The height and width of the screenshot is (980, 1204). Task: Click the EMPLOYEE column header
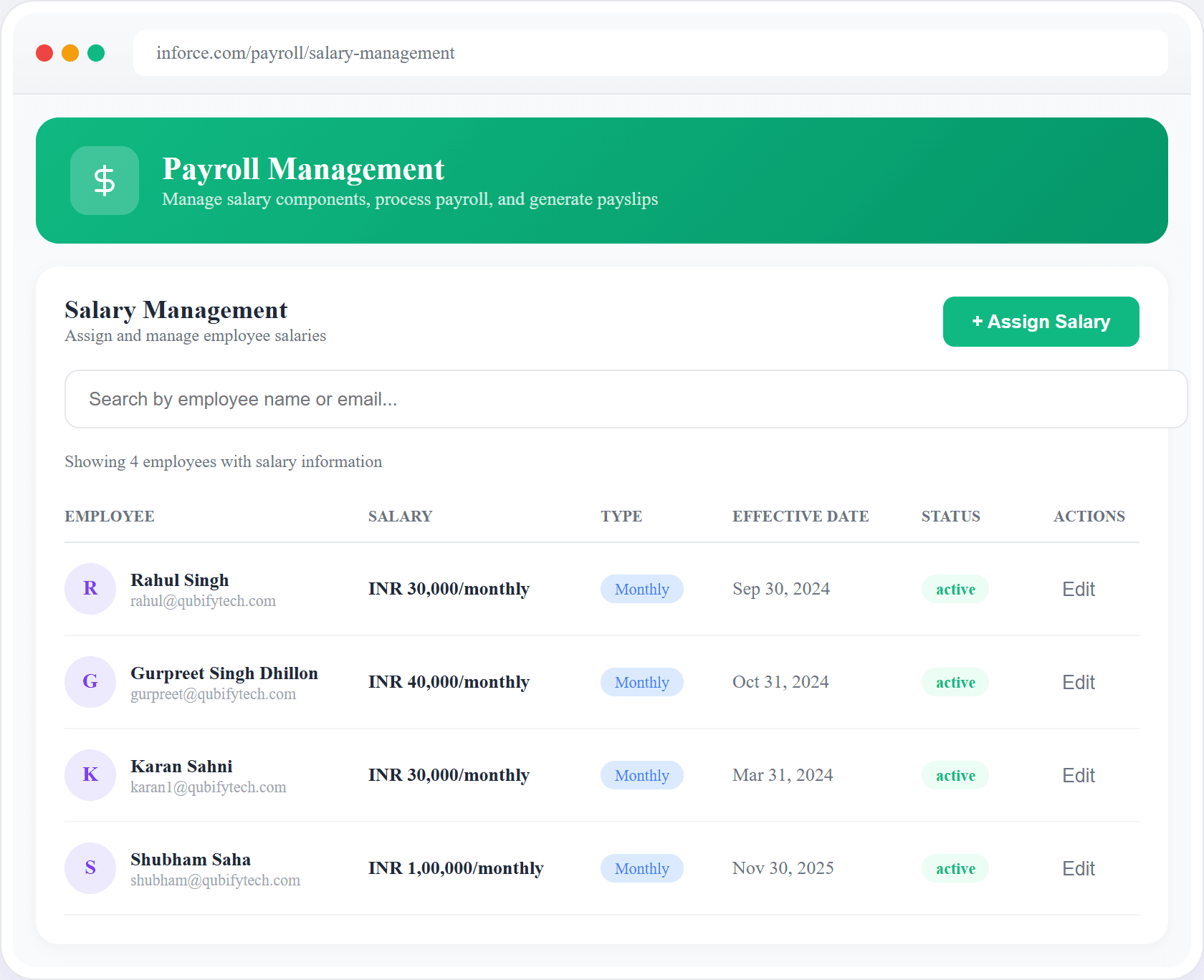click(x=110, y=516)
